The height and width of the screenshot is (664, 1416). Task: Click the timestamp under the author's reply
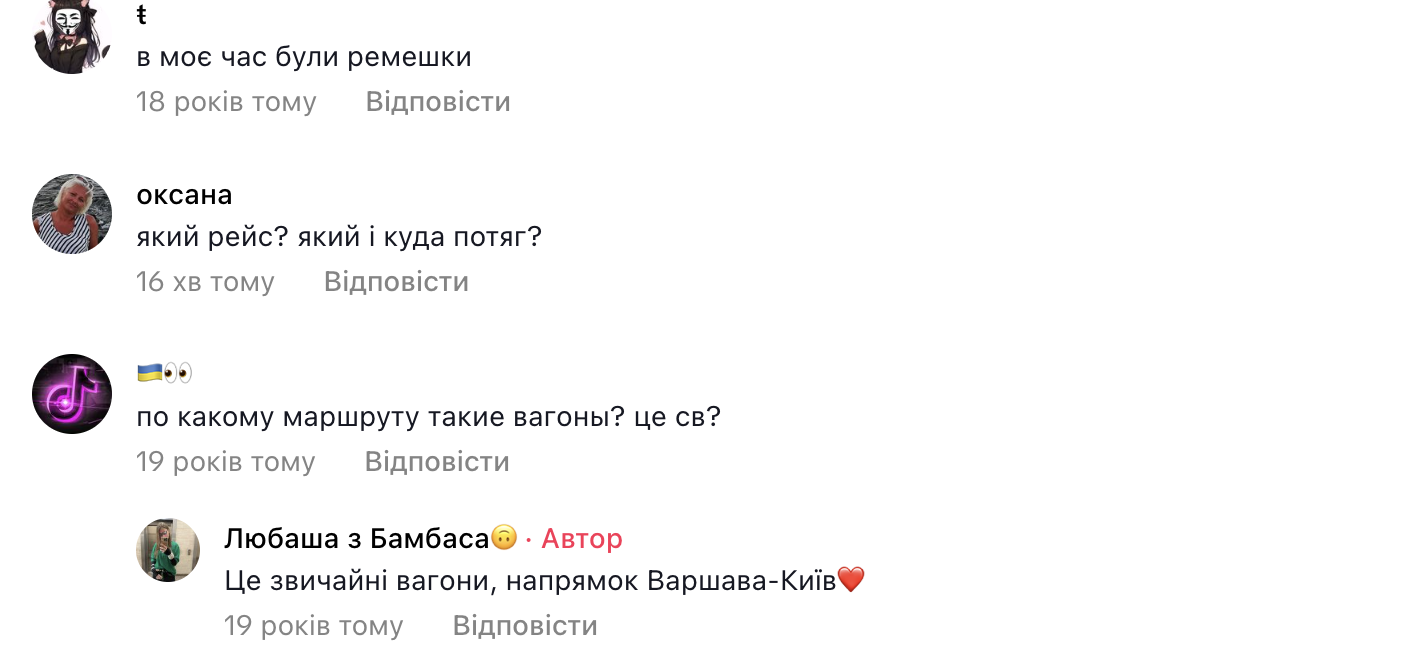313,626
